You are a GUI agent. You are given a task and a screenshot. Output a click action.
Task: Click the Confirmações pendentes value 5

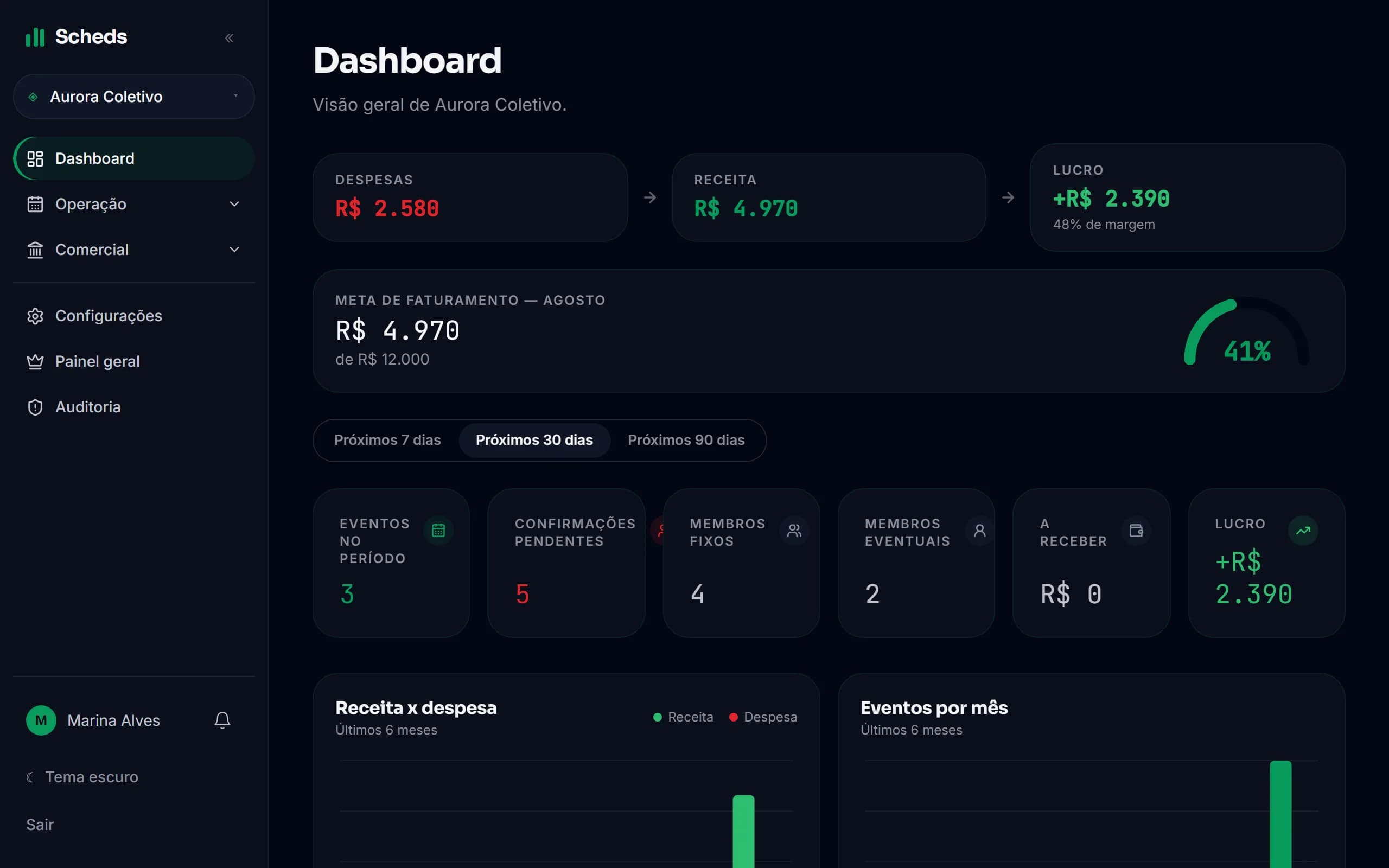pyautogui.click(x=523, y=594)
